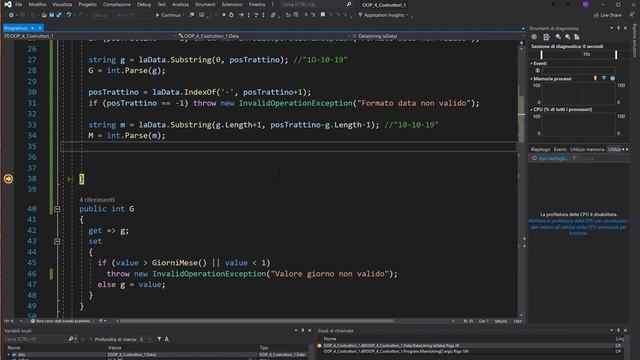Open the Compilazione menu
The image size is (640, 360).
click(117, 4)
